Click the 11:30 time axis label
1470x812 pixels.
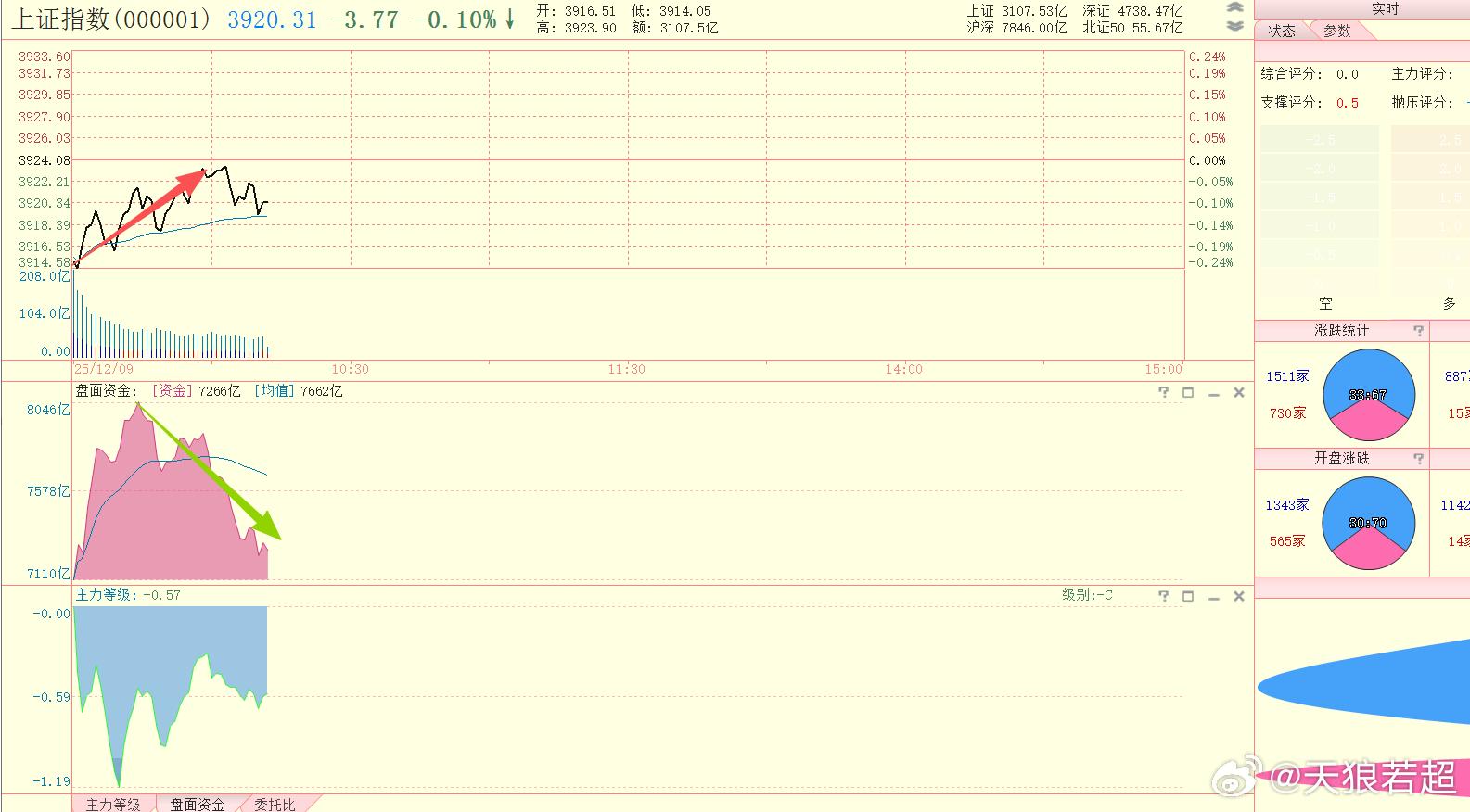[627, 369]
